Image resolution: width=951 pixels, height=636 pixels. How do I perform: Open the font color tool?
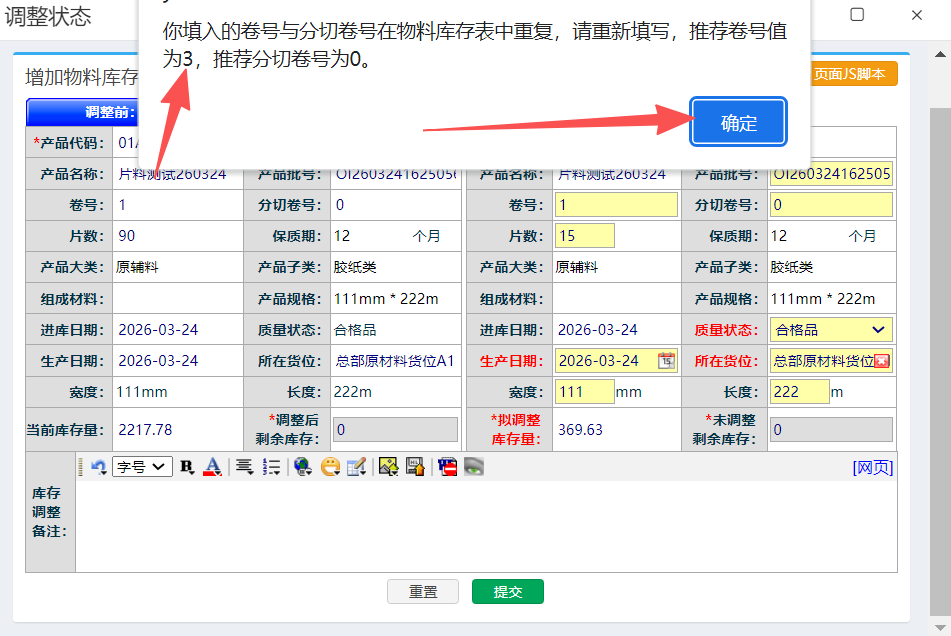pyautogui.click(x=212, y=467)
